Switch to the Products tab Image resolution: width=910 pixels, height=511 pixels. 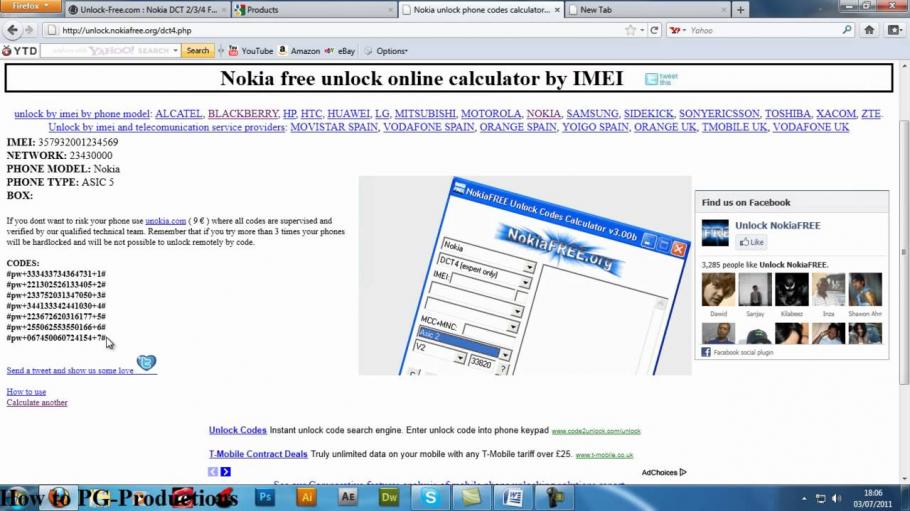(315, 10)
